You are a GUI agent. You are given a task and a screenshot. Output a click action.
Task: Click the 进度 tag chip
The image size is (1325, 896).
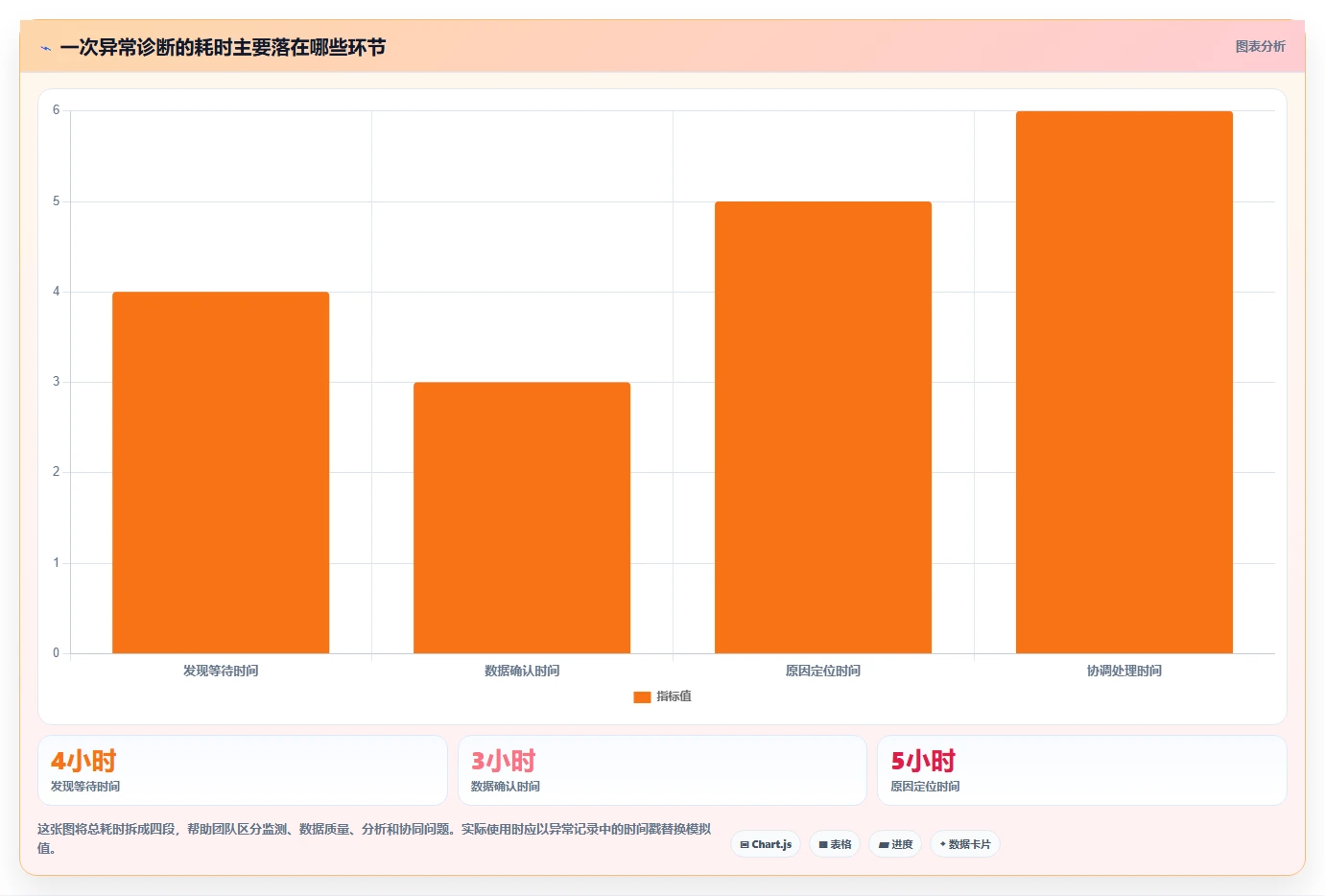point(895,844)
